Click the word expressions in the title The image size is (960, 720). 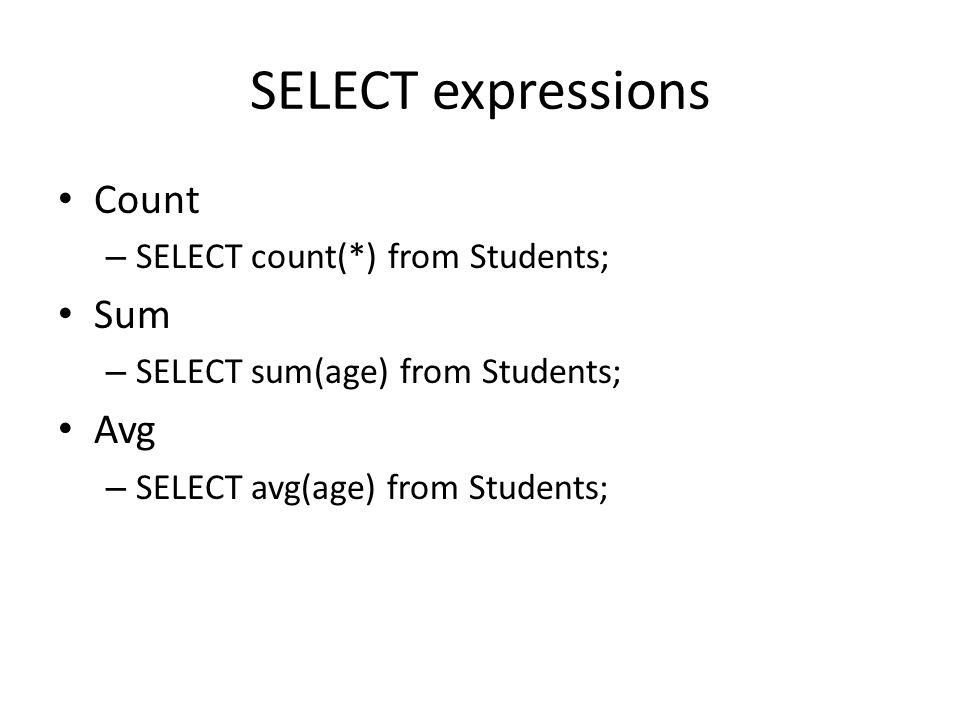571,94
